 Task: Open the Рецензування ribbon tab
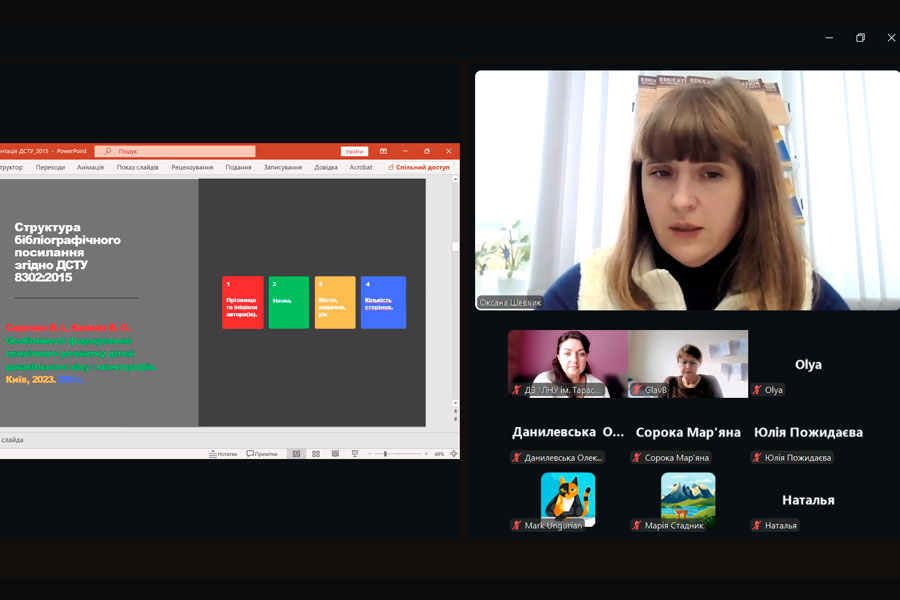[x=192, y=167]
